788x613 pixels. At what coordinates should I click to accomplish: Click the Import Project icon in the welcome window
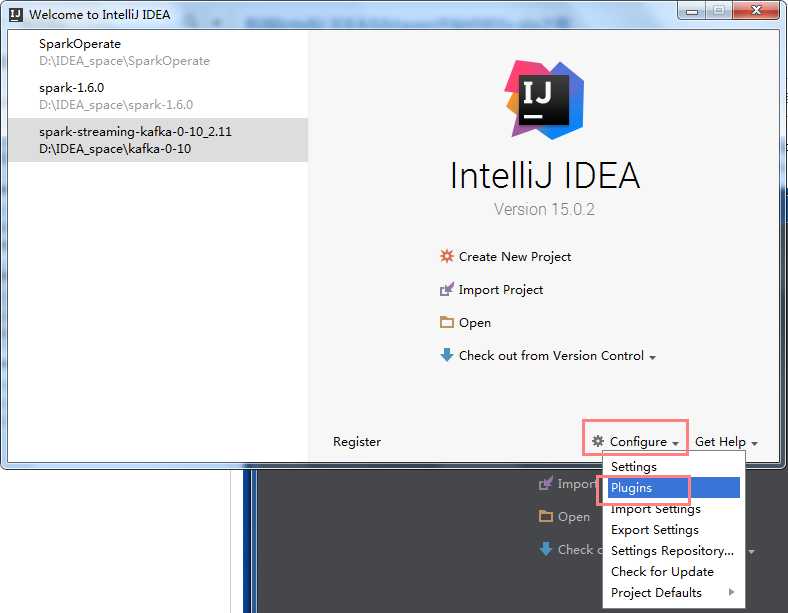[x=446, y=289]
